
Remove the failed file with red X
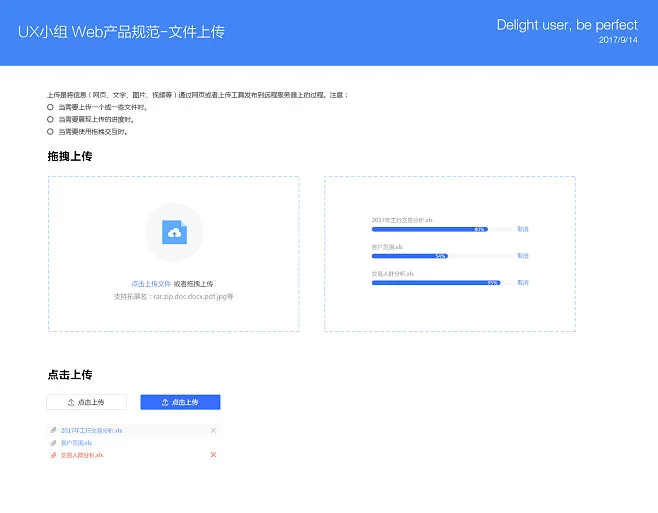tap(213, 455)
